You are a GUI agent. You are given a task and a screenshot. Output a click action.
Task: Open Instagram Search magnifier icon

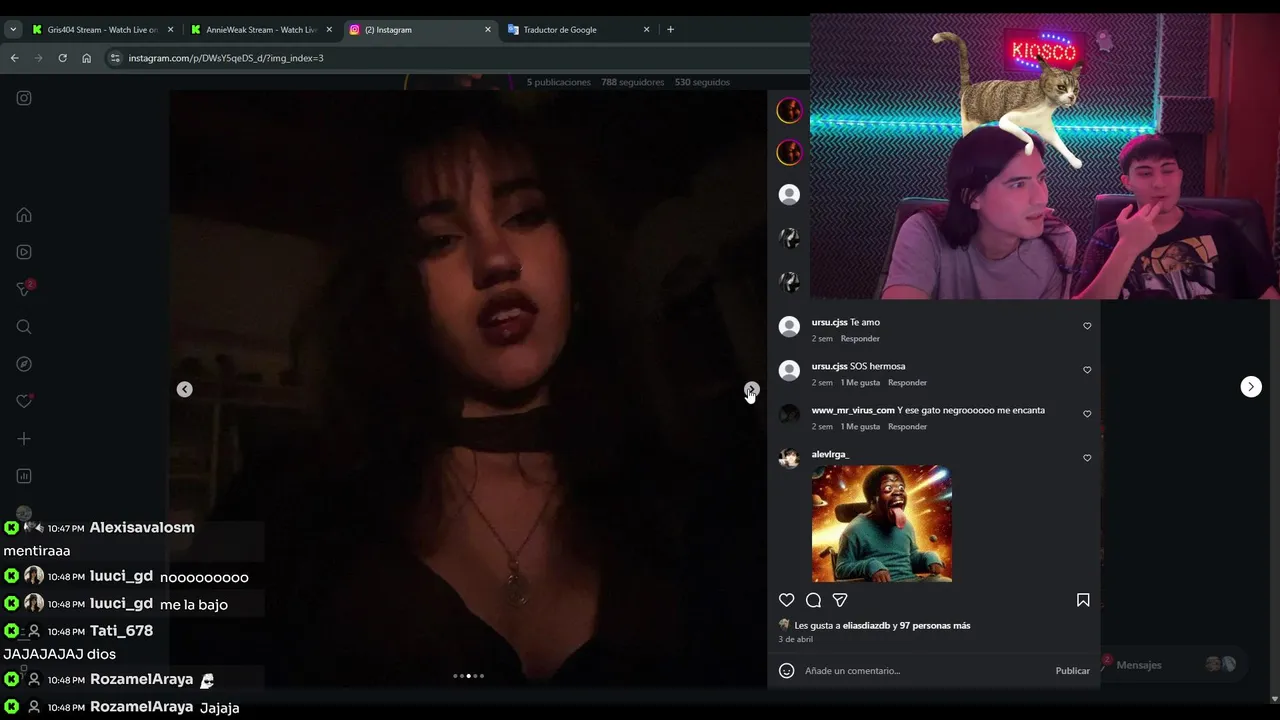pos(24,327)
